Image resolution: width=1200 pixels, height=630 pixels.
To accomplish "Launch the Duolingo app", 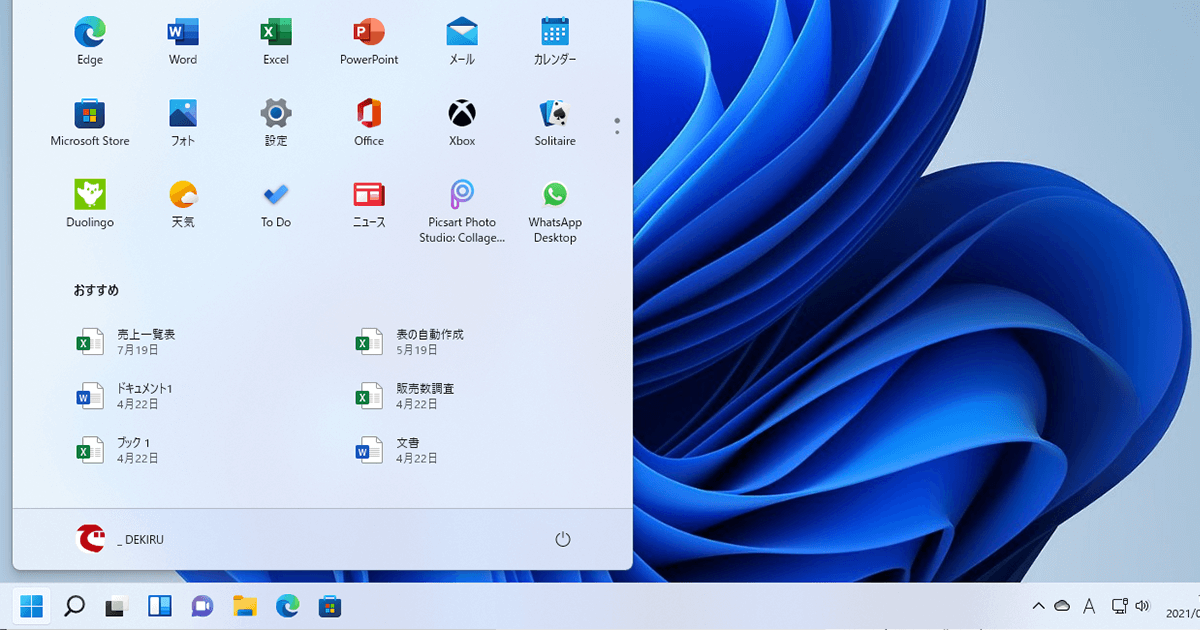I will [x=90, y=204].
